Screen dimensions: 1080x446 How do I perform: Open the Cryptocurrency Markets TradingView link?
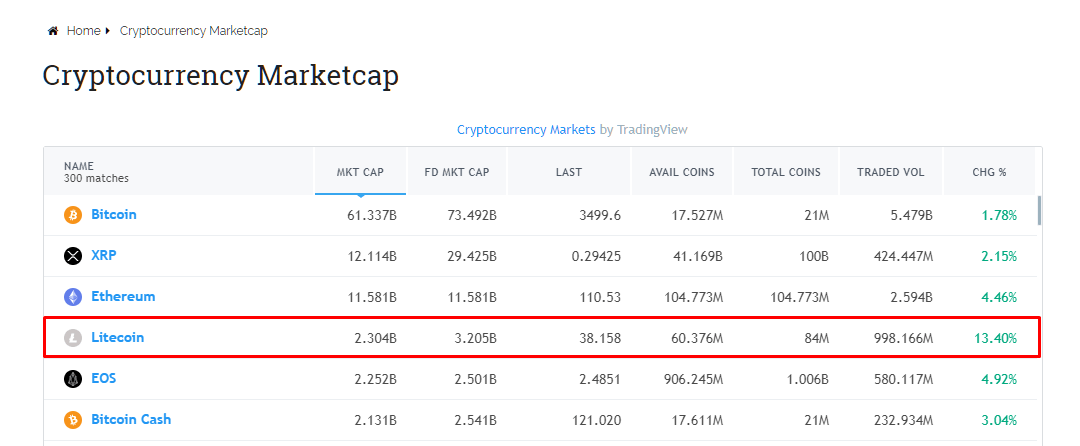pos(526,130)
